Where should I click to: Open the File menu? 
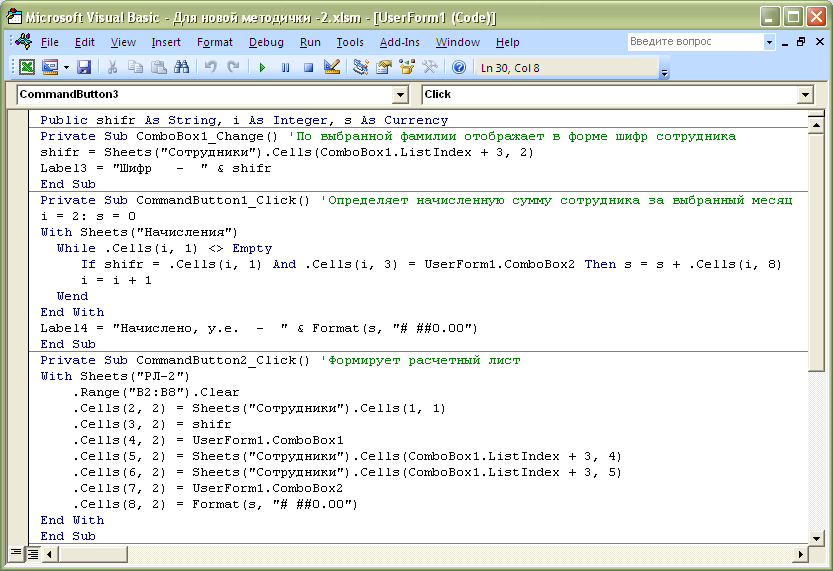click(49, 42)
